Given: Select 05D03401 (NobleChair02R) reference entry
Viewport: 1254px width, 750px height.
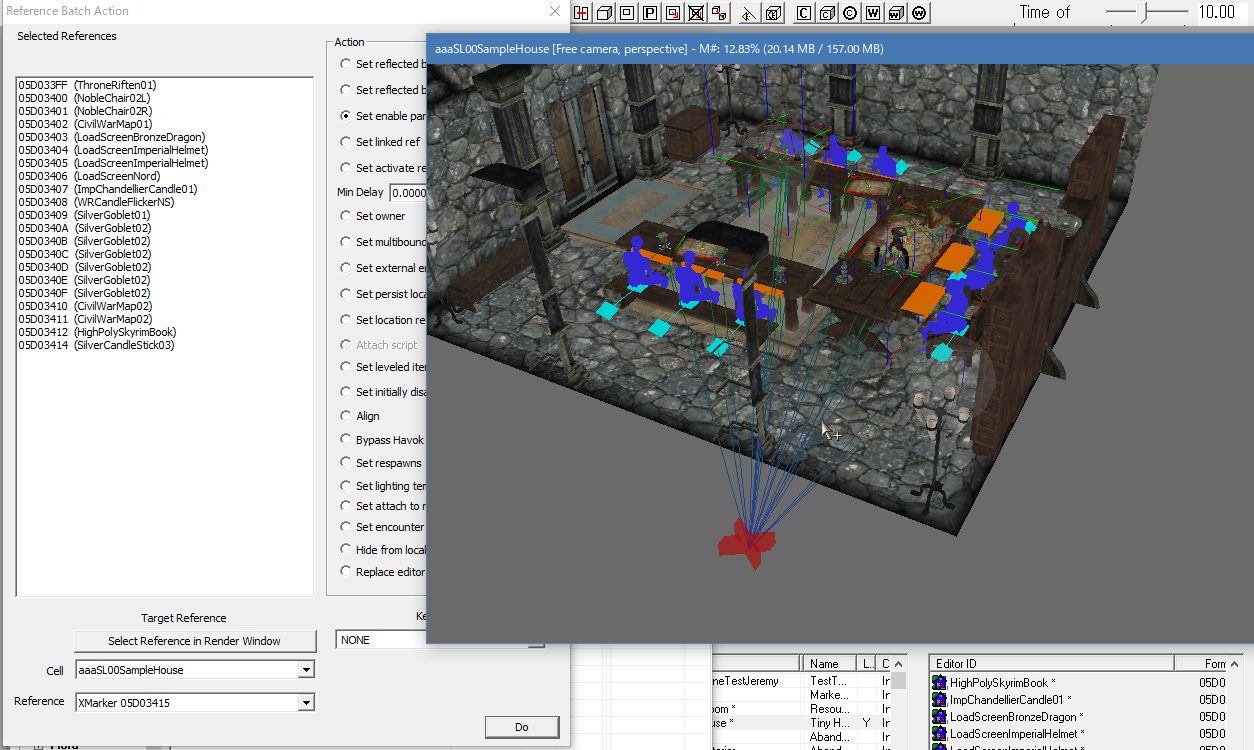Looking at the screenshot, I should (85, 111).
